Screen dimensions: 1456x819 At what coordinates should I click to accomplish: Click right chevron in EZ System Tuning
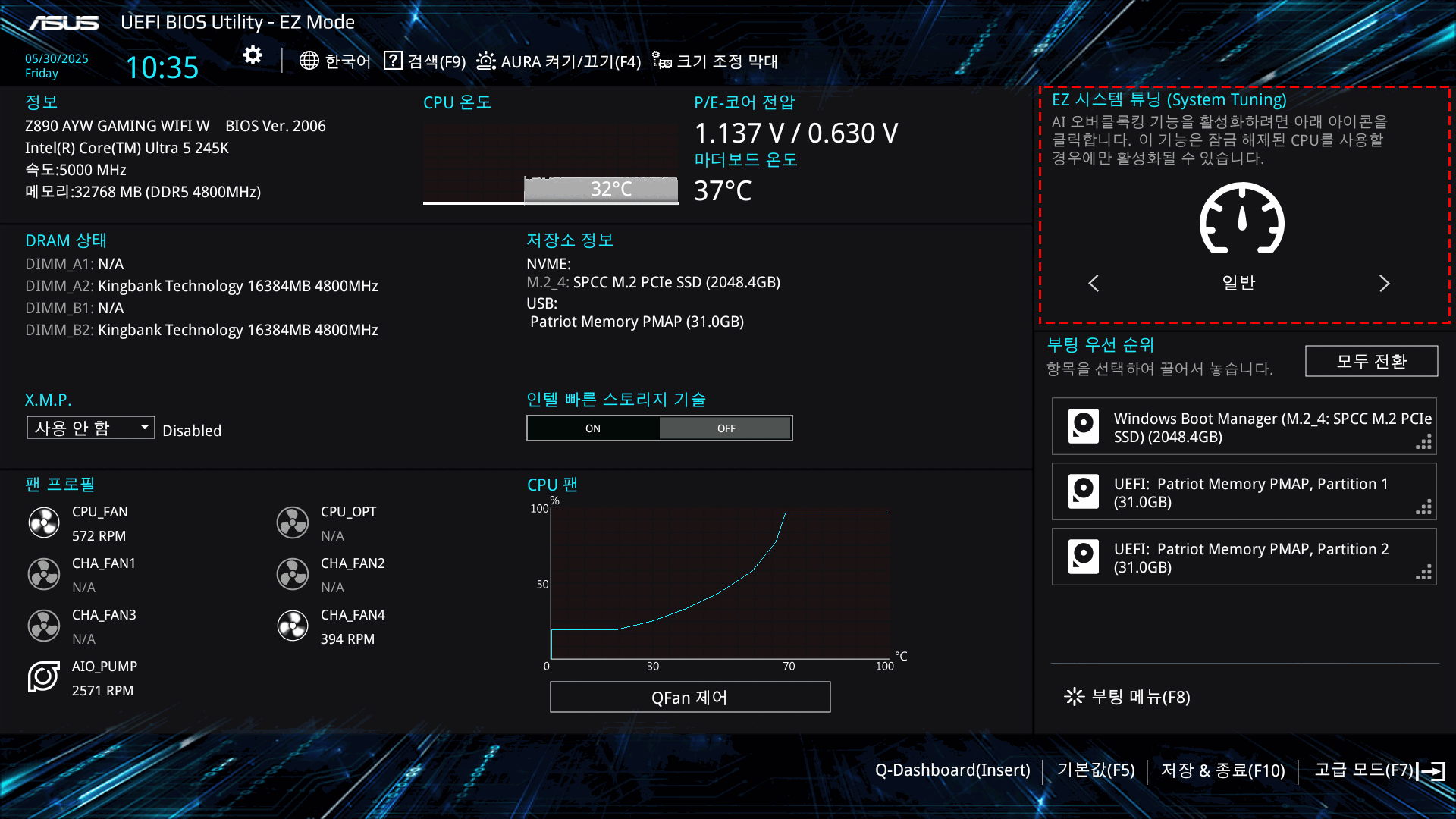(x=1384, y=283)
